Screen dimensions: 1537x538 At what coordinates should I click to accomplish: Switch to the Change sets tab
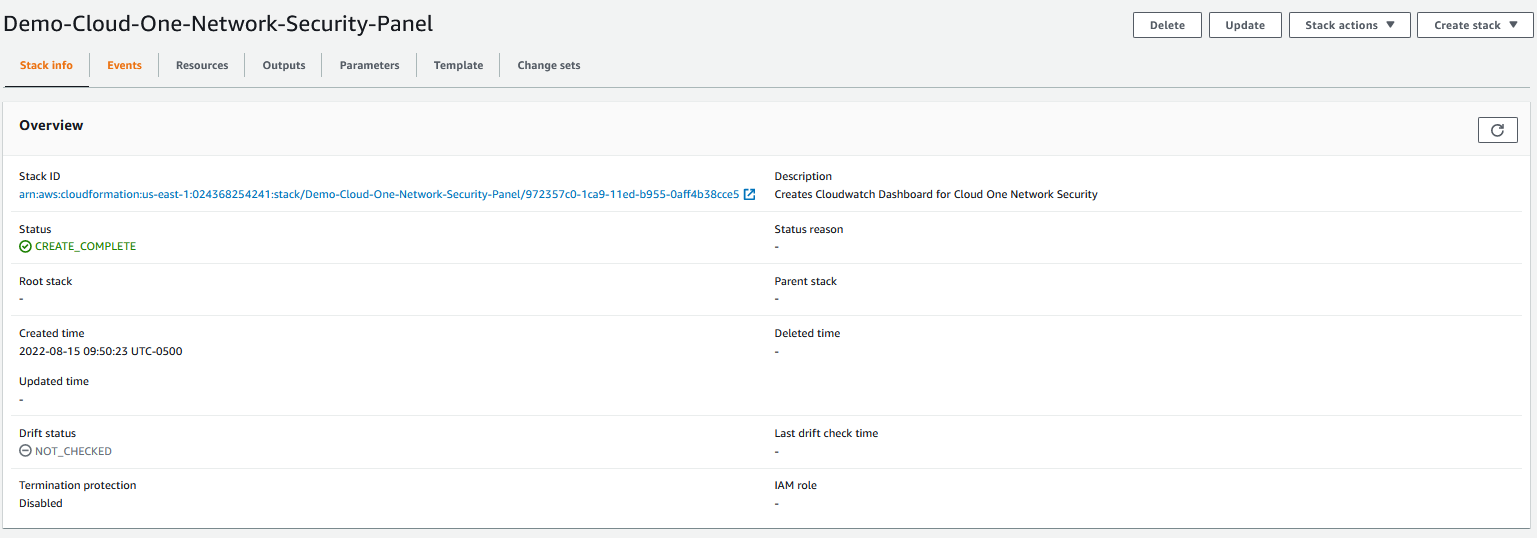point(548,65)
